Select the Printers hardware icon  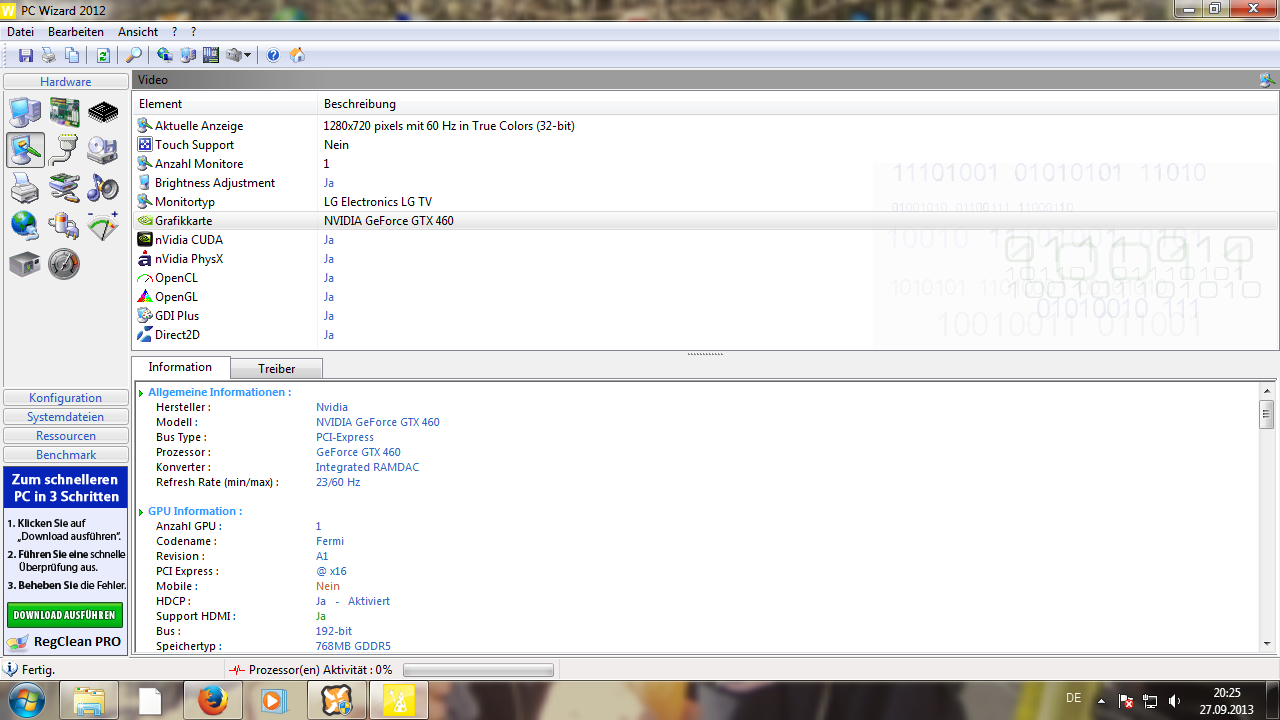click(25, 188)
